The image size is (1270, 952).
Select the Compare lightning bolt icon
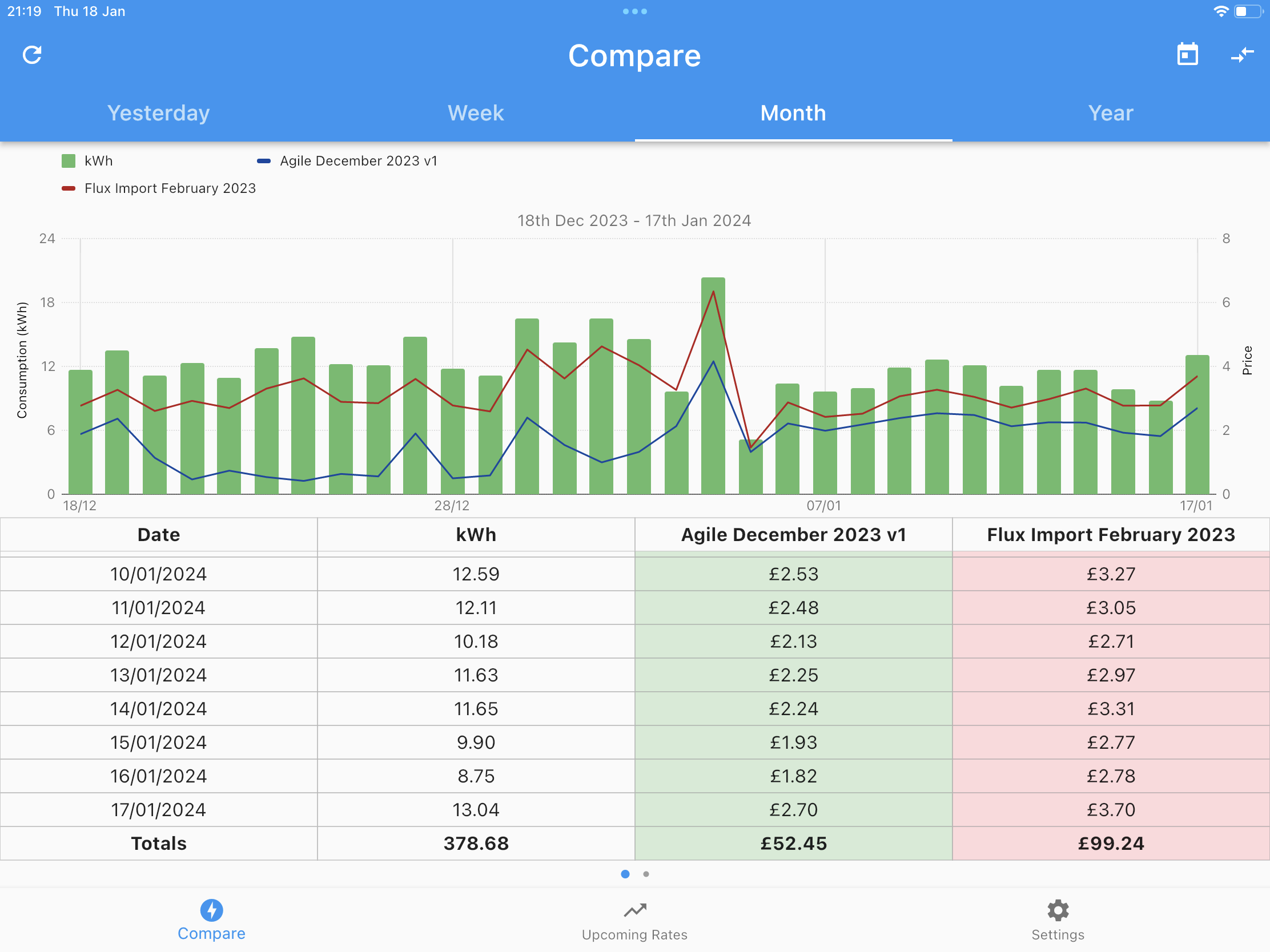[211, 910]
